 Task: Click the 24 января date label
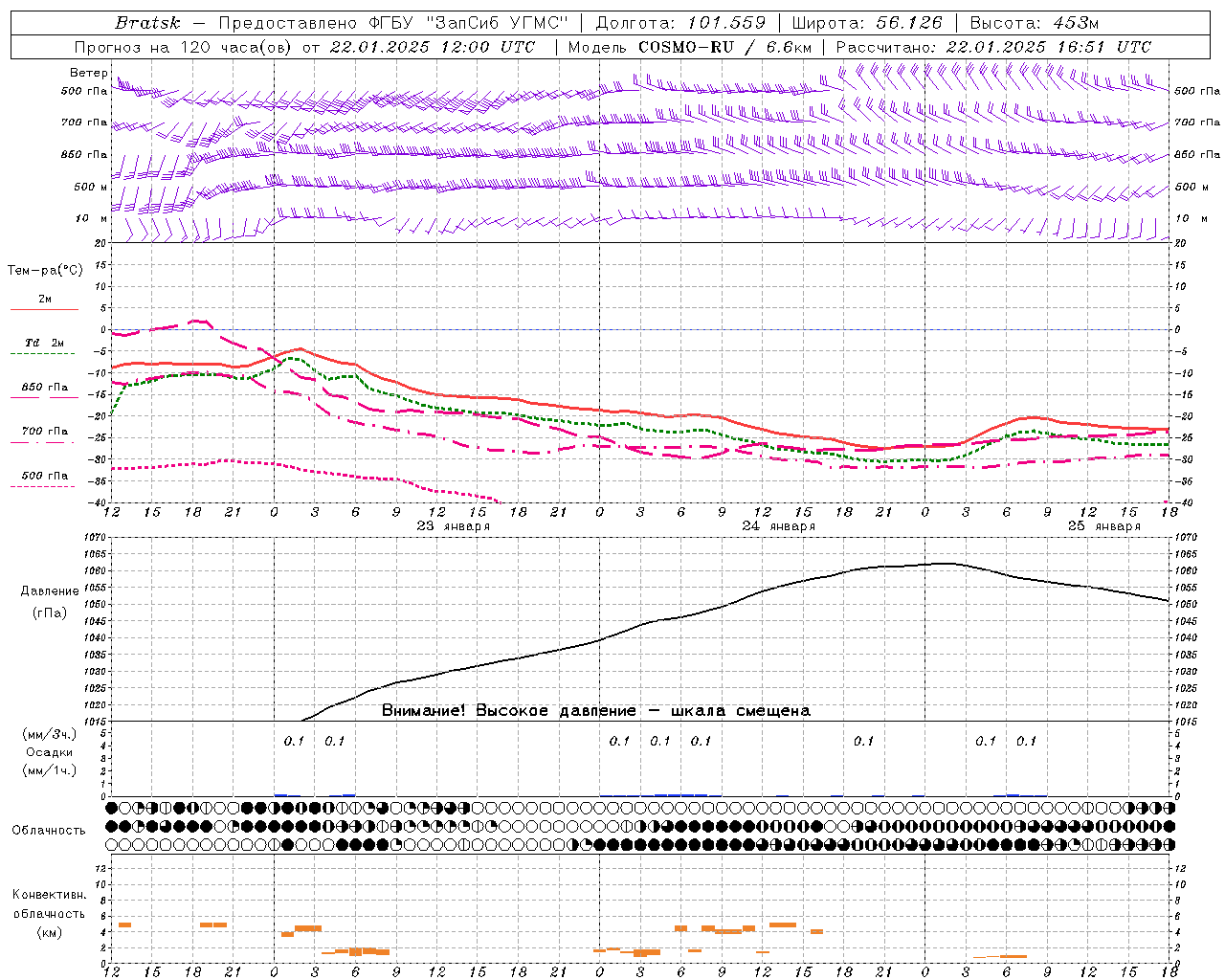tap(778, 526)
